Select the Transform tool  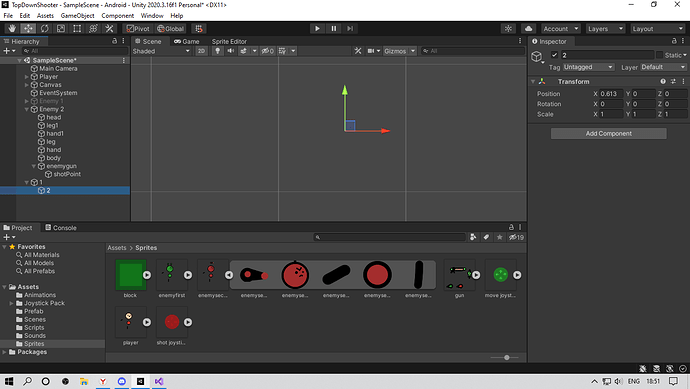pos(93,29)
